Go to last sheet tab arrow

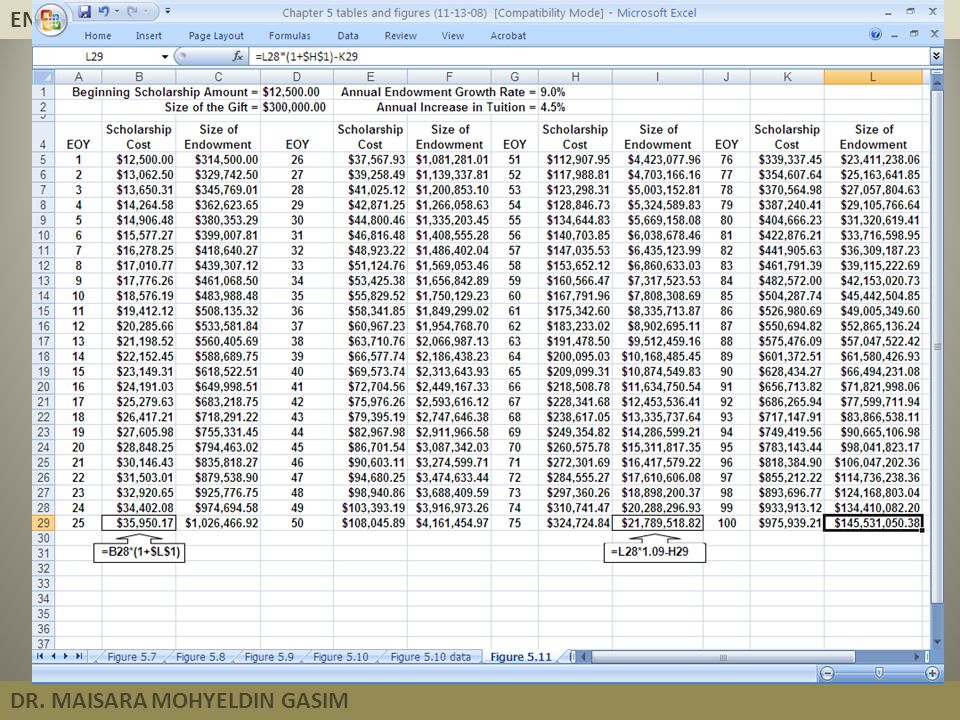(x=78, y=656)
